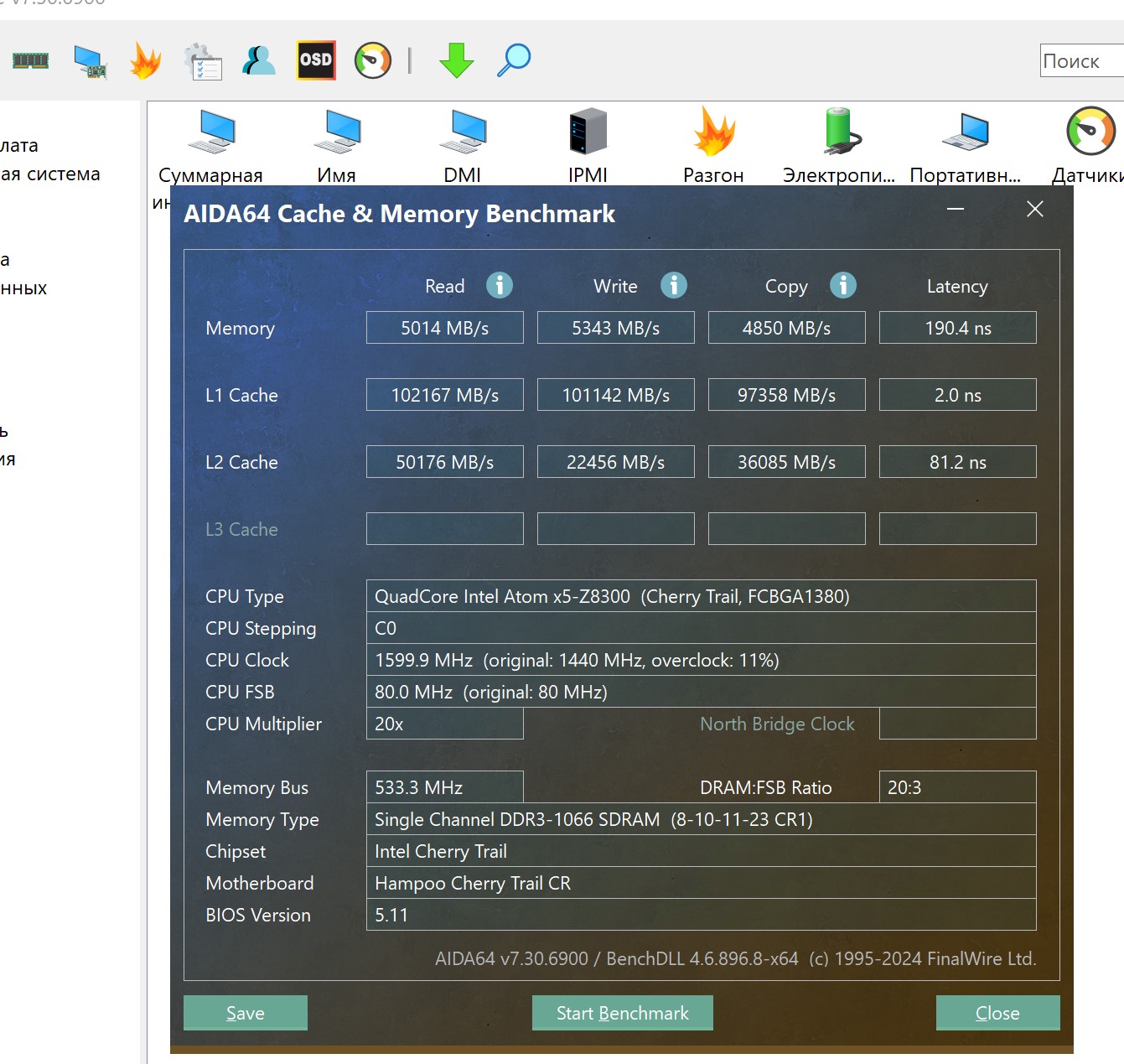Screen dimensions: 1124x1064
Task: Click the L1 Cache Read value 102167 MB/s
Action: point(445,395)
